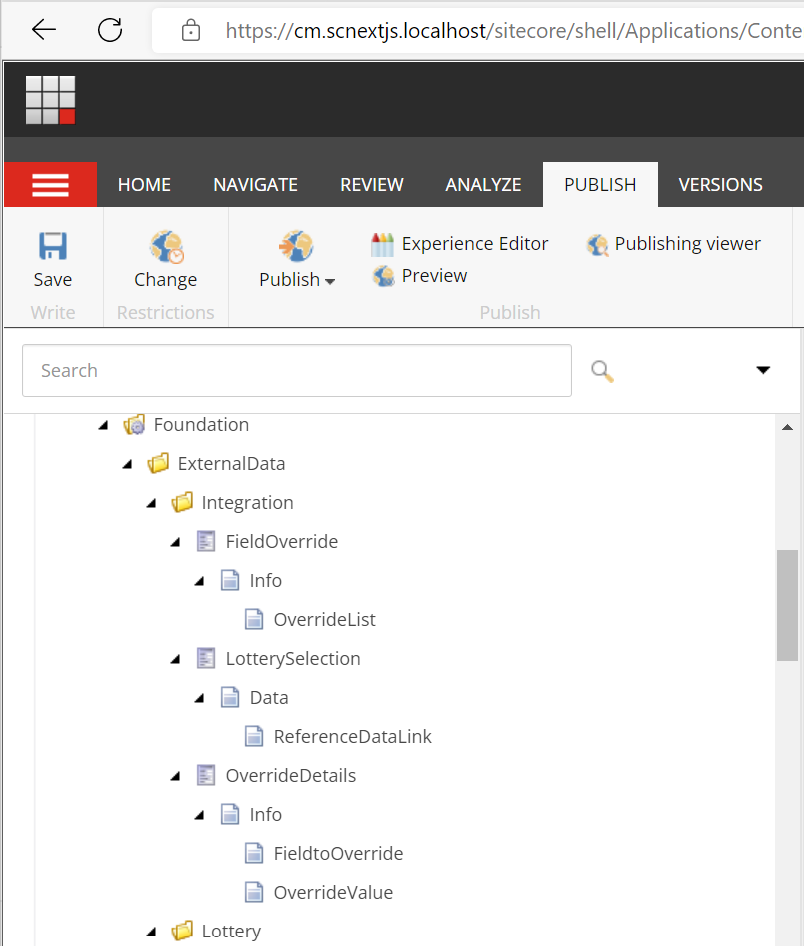This screenshot has height=946, width=804.
Task: Select the OverrideList tree item
Action: pyautogui.click(x=324, y=620)
